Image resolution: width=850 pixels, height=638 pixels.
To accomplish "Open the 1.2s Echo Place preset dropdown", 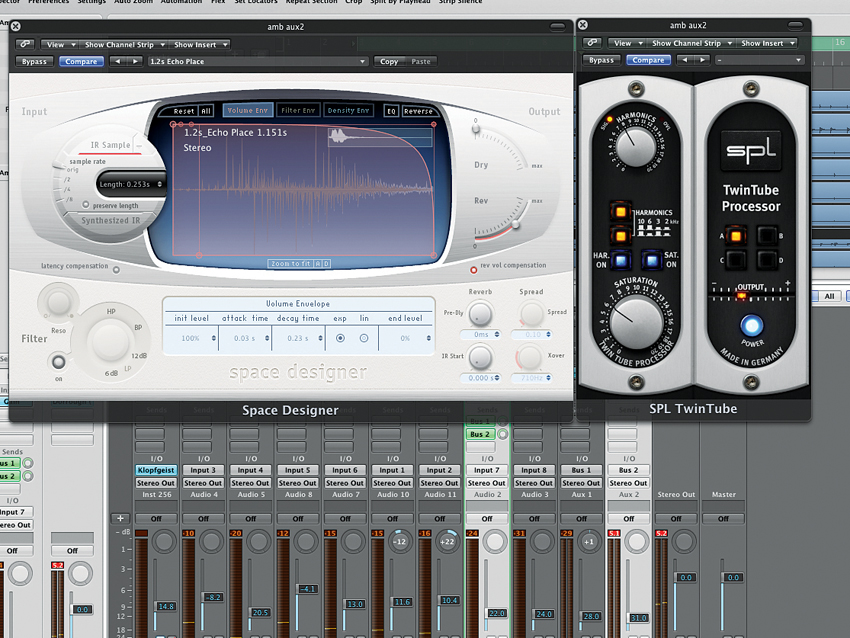I will [258, 61].
